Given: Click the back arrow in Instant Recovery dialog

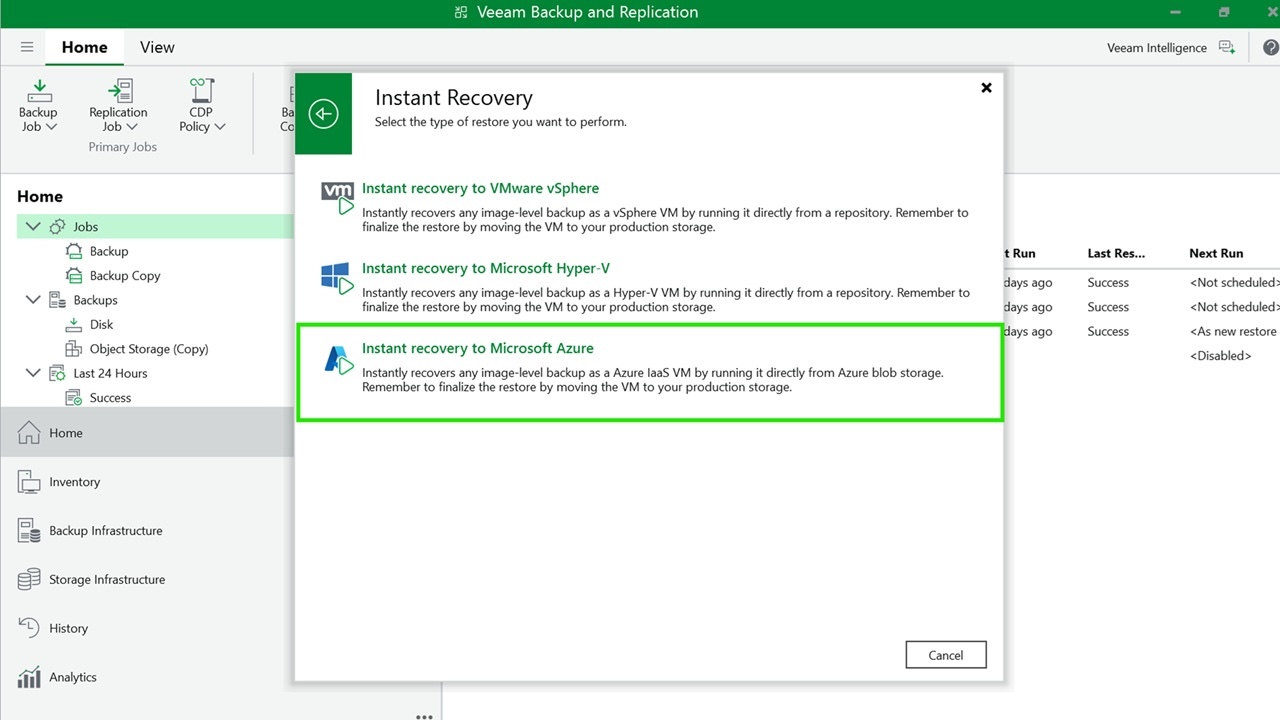Looking at the screenshot, I should 323,114.
